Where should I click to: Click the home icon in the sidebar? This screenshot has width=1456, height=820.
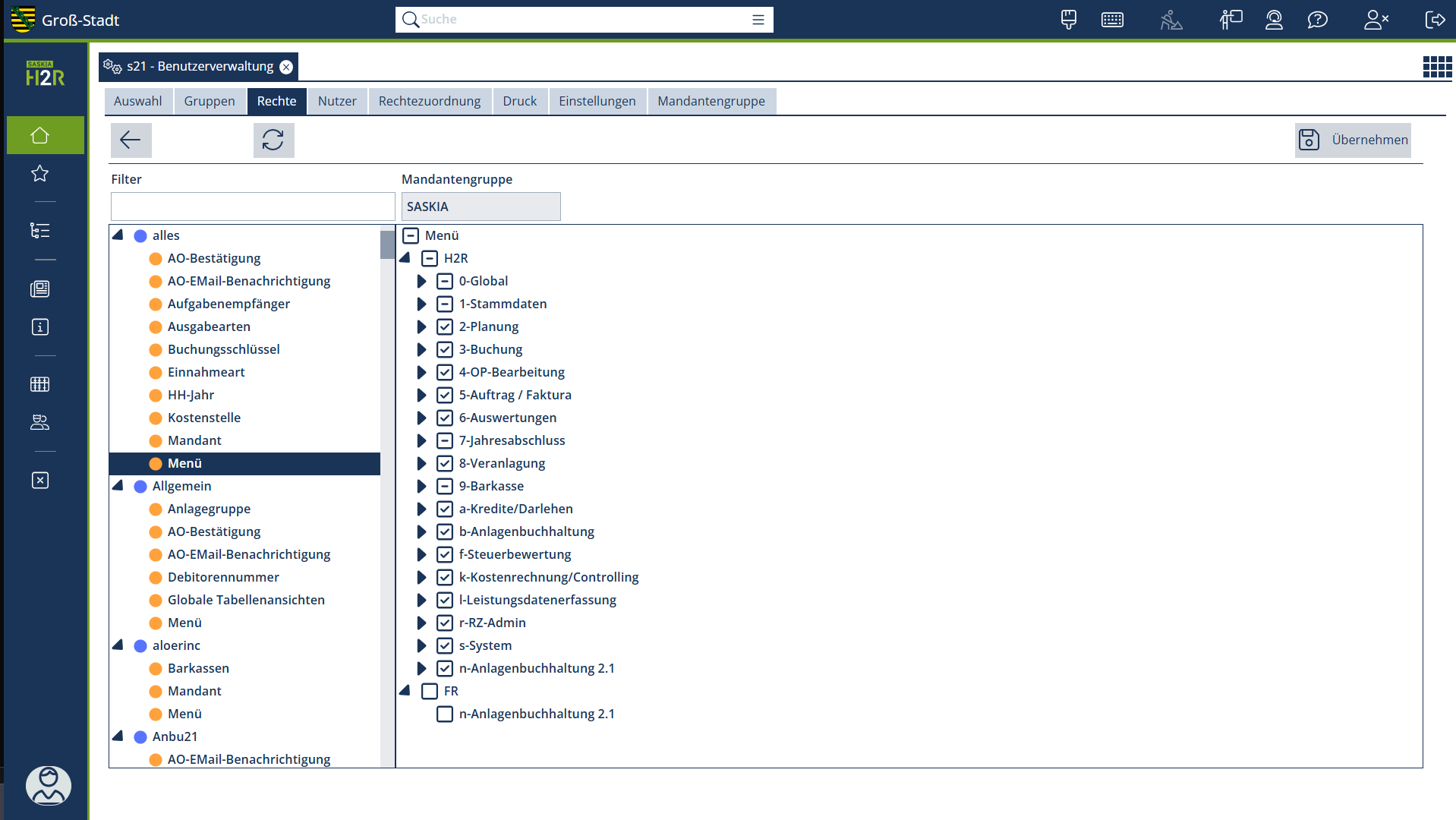(x=40, y=135)
